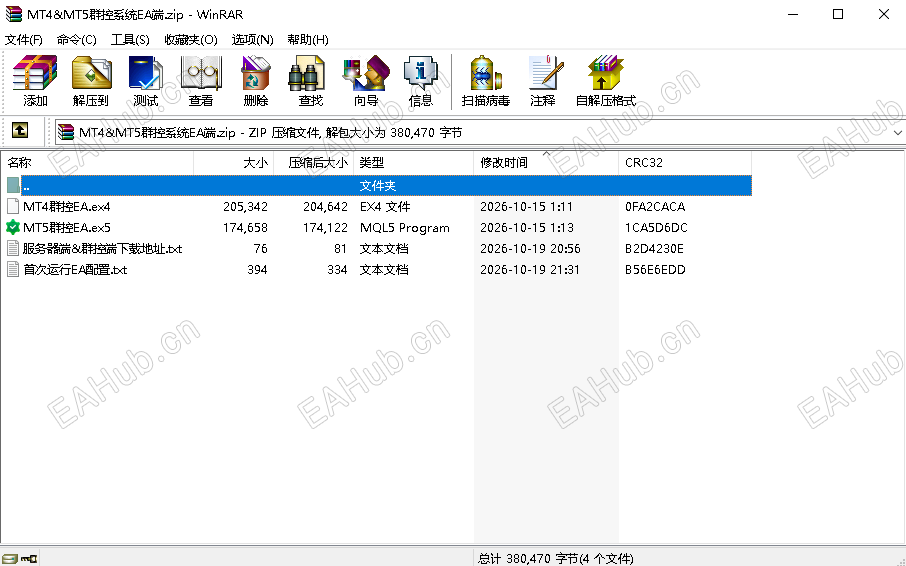906x566 pixels.
Task: Click the 添加 (Add) toolbar icon
Action: tap(35, 73)
